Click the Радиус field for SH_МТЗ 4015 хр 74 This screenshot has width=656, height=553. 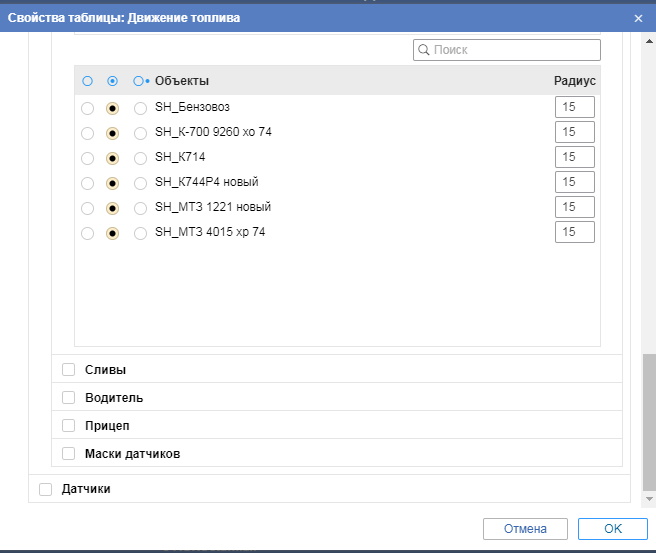[x=574, y=232]
